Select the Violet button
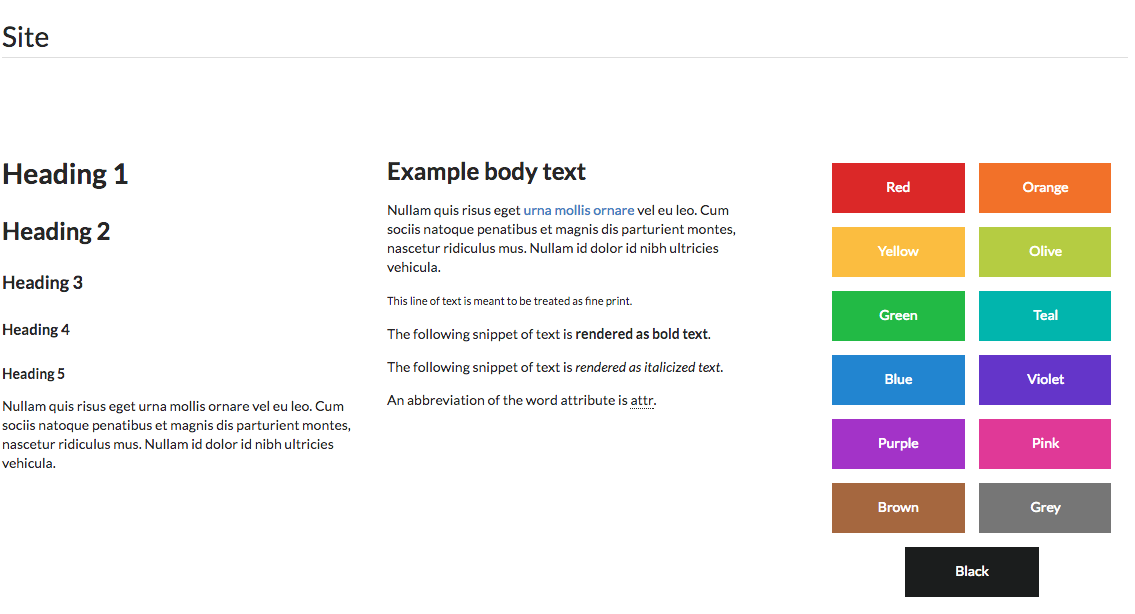The image size is (1135, 614). (x=1044, y=380)
